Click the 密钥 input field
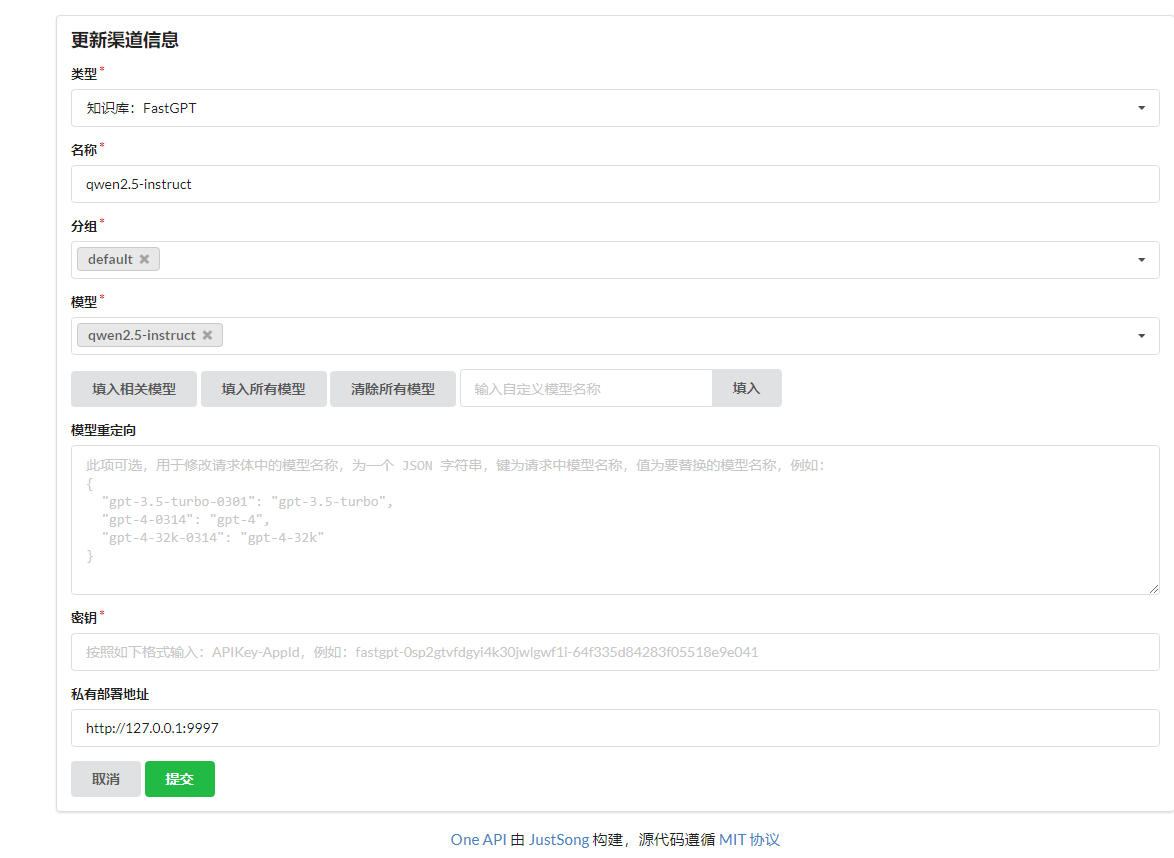 (x=615, y=652)
